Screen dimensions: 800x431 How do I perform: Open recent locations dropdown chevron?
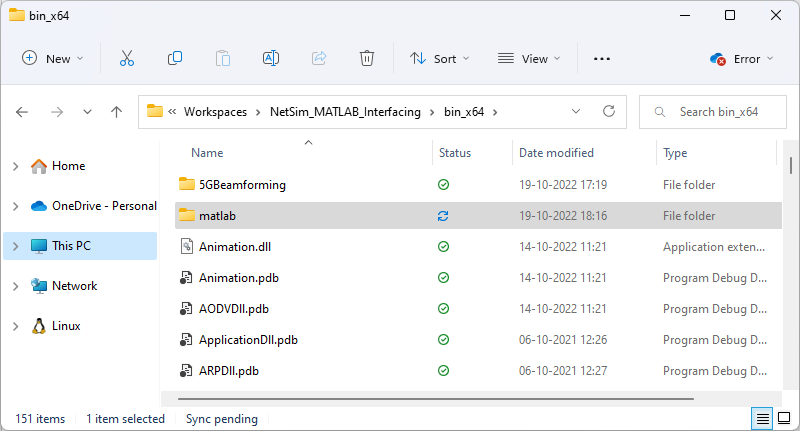click(x=87, y=112)
